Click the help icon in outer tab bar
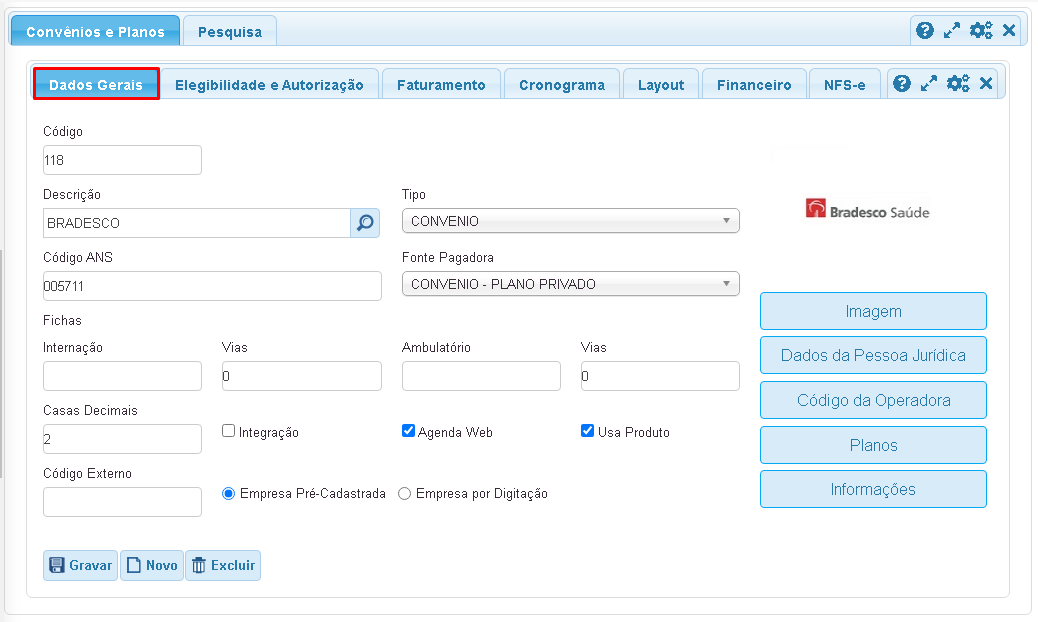Image resolution: width=1038 pixels, height=622 pixels. click(x=925, y=31)
